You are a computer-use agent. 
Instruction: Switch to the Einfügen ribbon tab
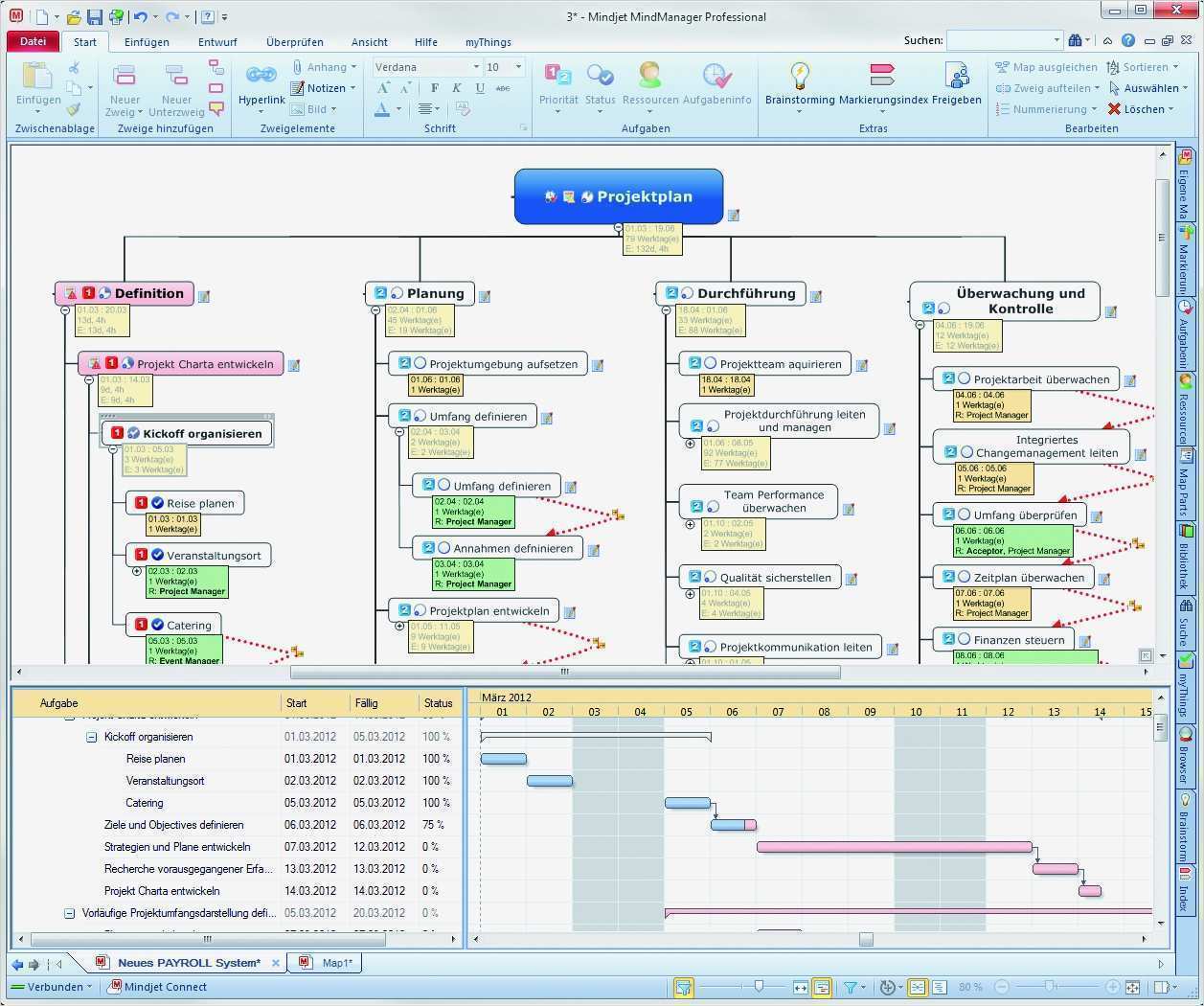coord(147,42)
